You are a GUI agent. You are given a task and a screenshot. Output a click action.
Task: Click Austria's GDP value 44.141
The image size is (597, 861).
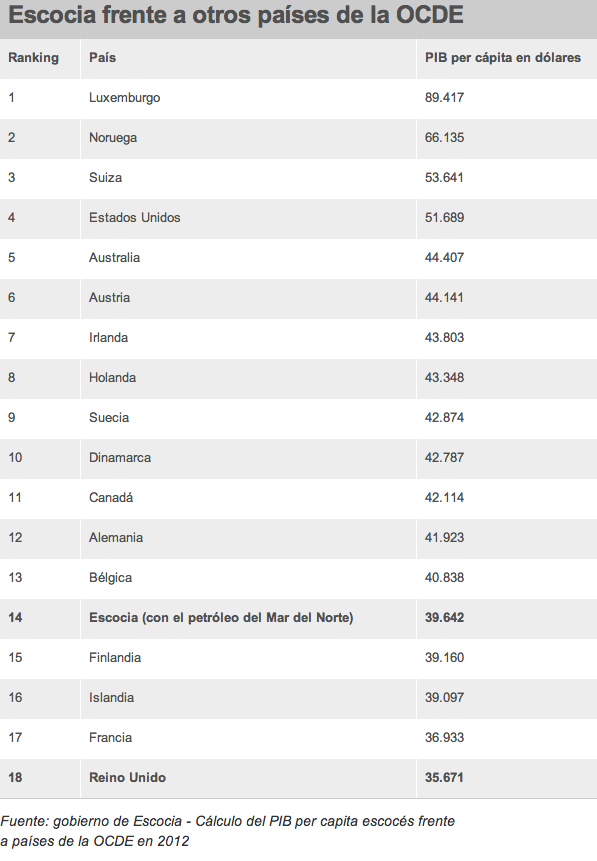point(444,298)
